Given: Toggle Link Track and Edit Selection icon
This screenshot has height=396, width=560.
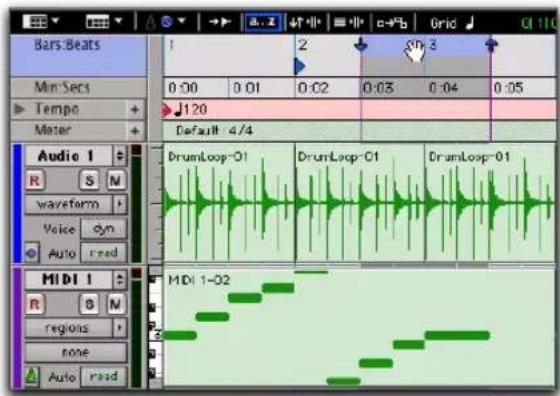Looking at the screenshot, I should [349, 23].
